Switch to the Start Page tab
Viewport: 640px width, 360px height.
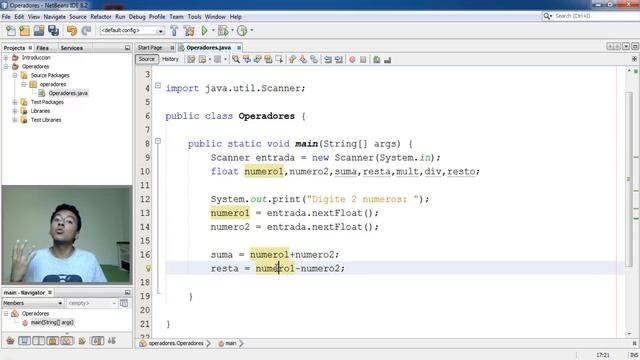pyautogui.click(x=150, y=48)
